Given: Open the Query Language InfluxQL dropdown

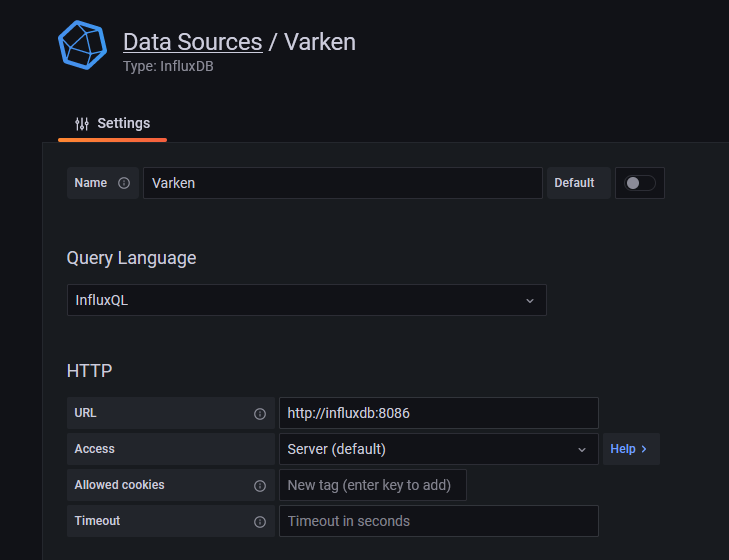Looking at the screenshot, I should 307,300.
